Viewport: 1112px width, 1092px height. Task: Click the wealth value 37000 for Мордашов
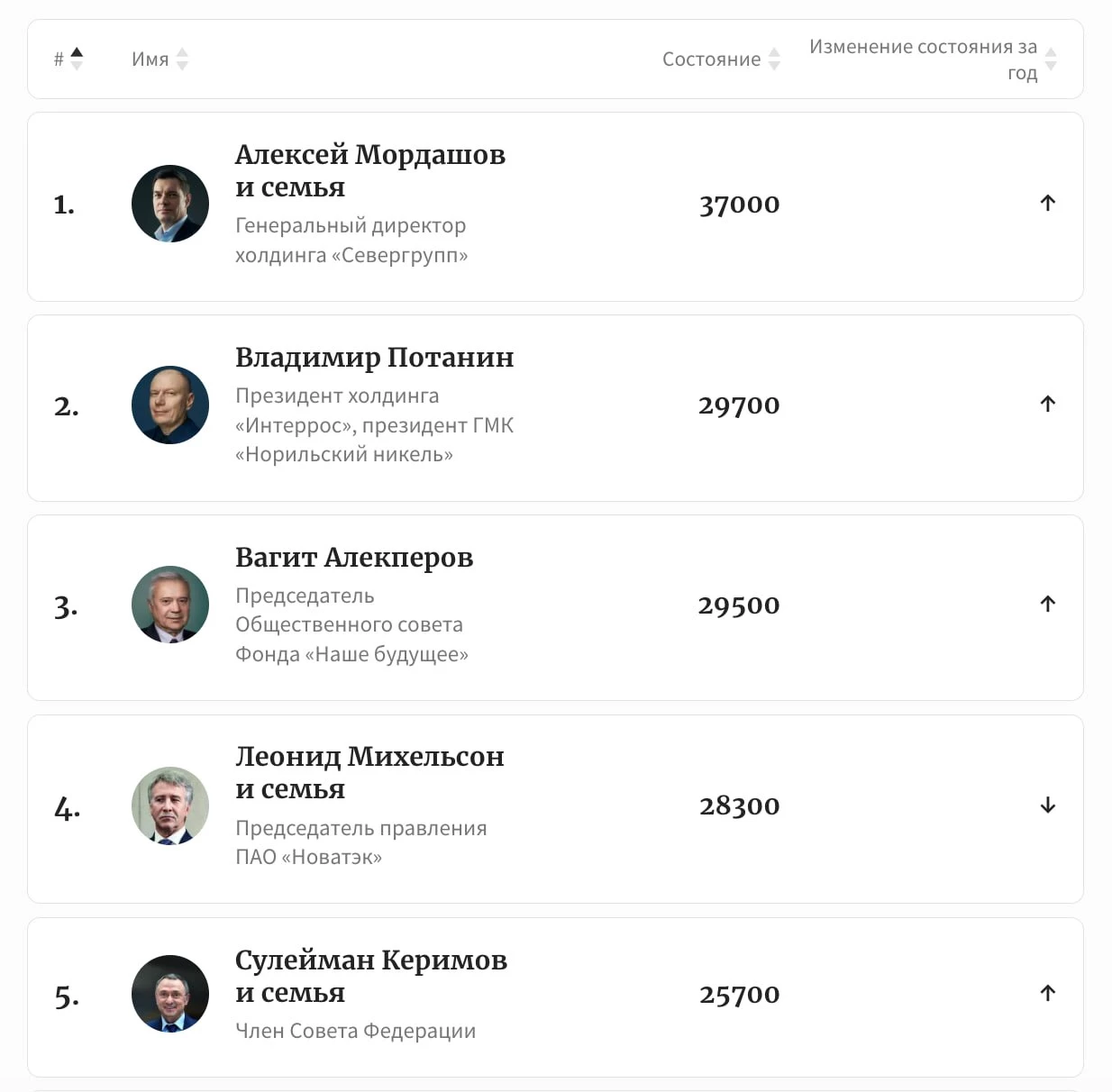pos(739,204)
